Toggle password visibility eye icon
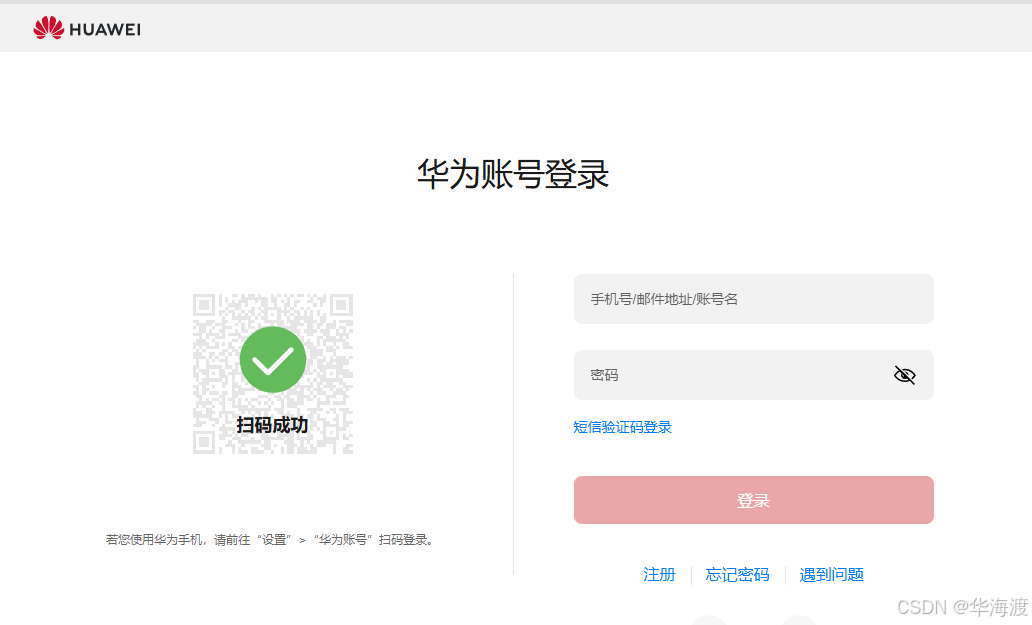1032x625 pixels. point(904,375)
